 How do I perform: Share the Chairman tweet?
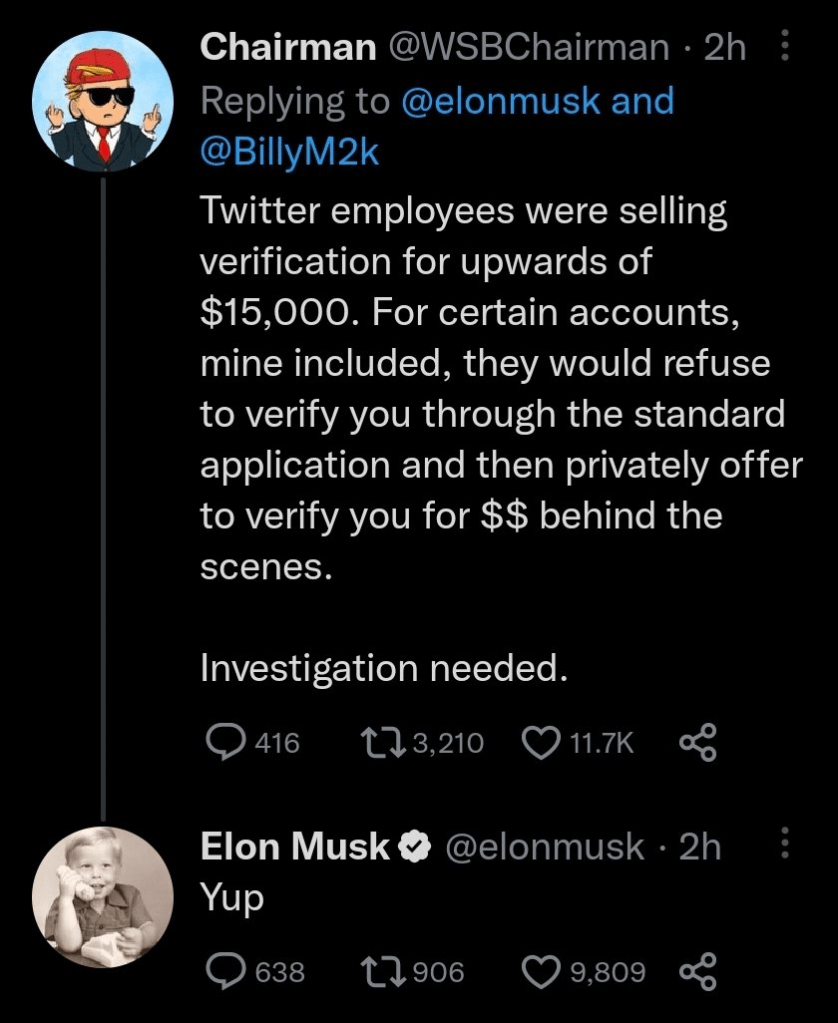pos(698,742)
